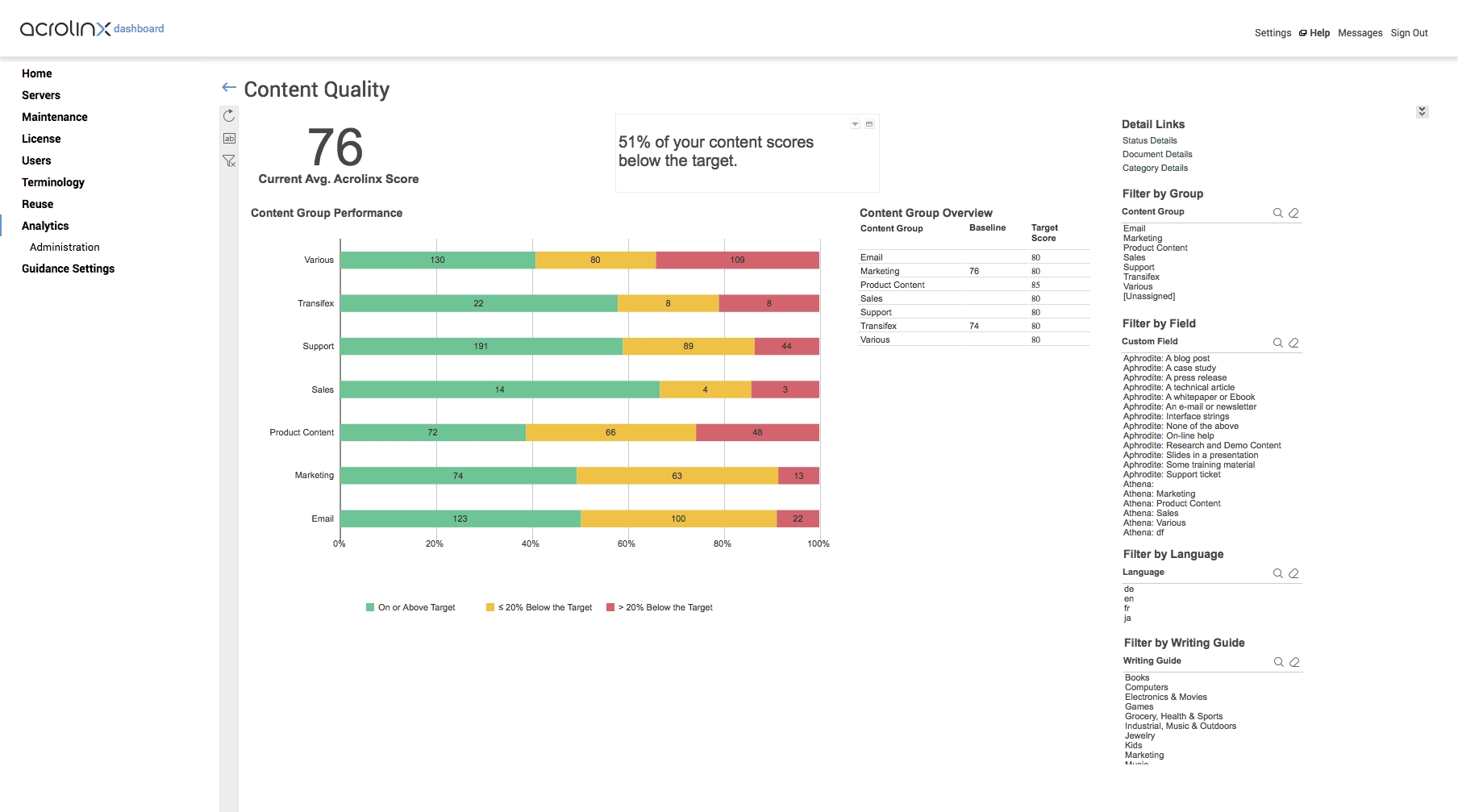Click the '76' average Acrolinx score

click(x=335, y=147)
